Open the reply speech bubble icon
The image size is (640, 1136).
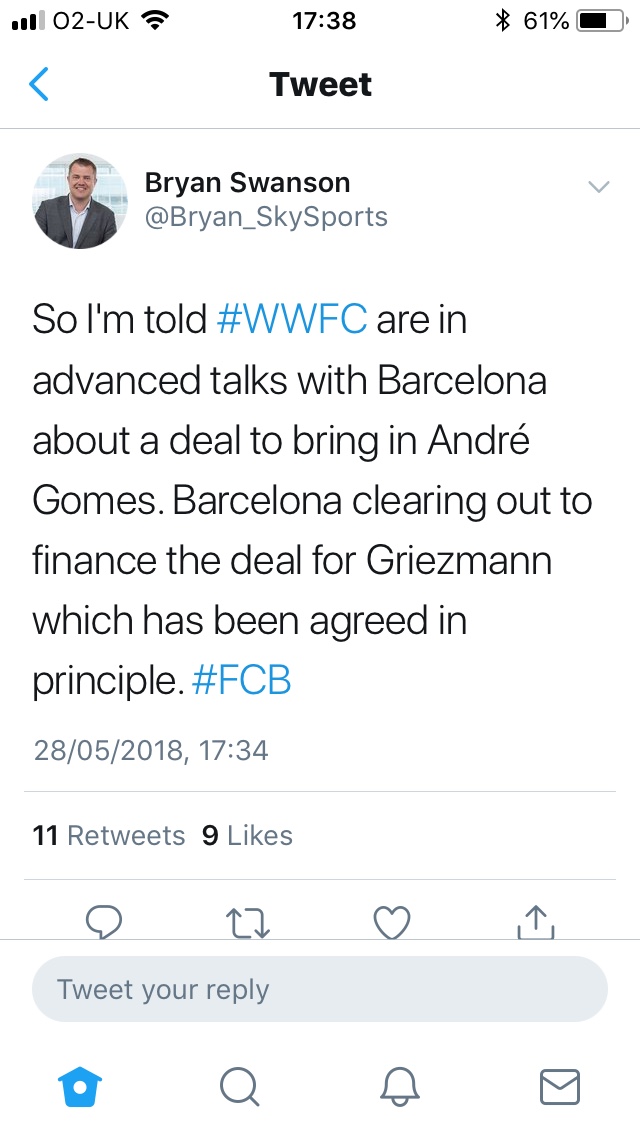click(x=104, y=921)
